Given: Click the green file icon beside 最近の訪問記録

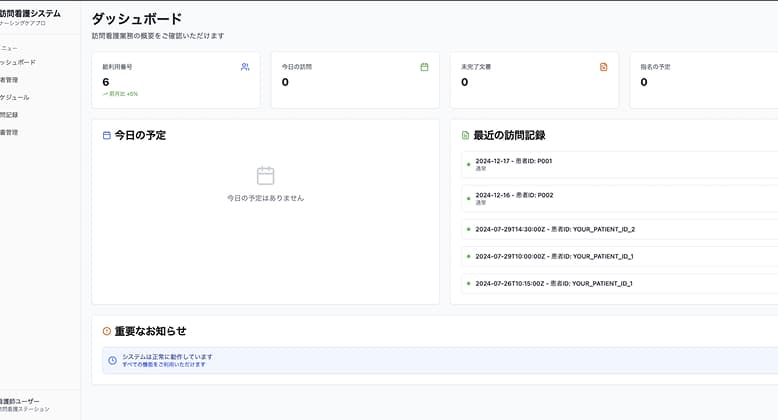Looking at the screenshot, I should pyautogui.click(x=466, y=135).
